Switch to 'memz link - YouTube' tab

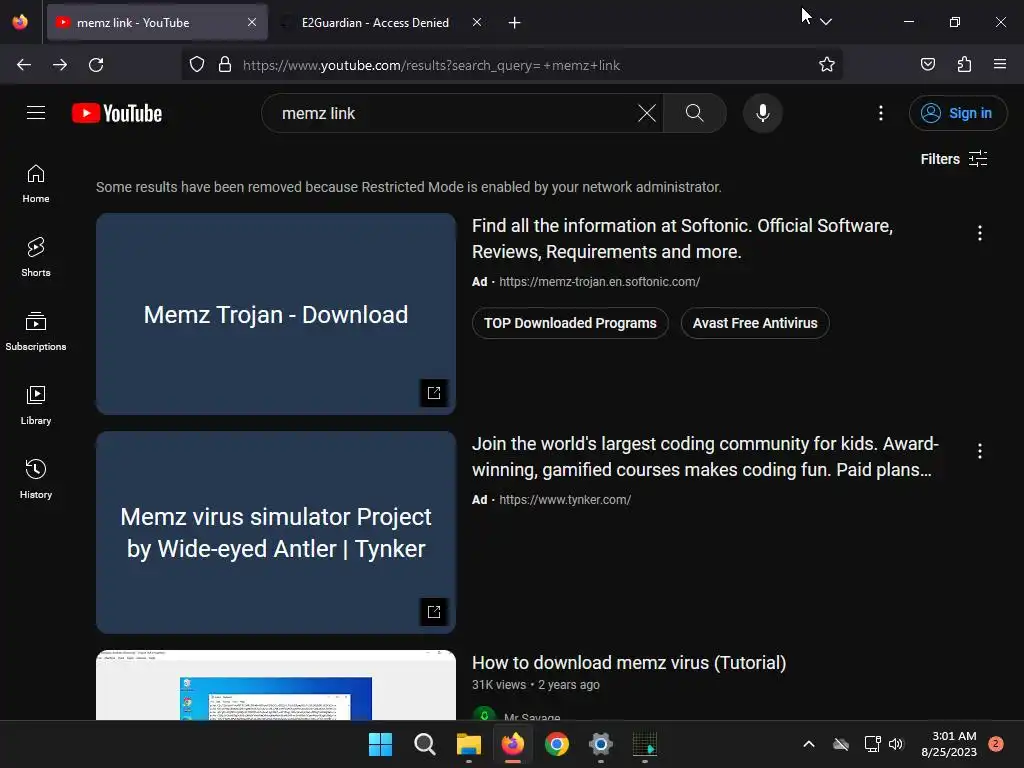click(x=157, y=22)
